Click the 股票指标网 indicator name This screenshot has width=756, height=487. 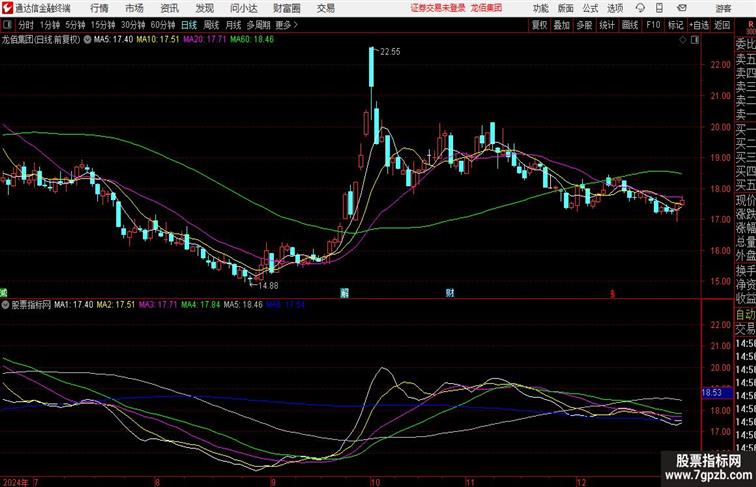coord(31,305)
